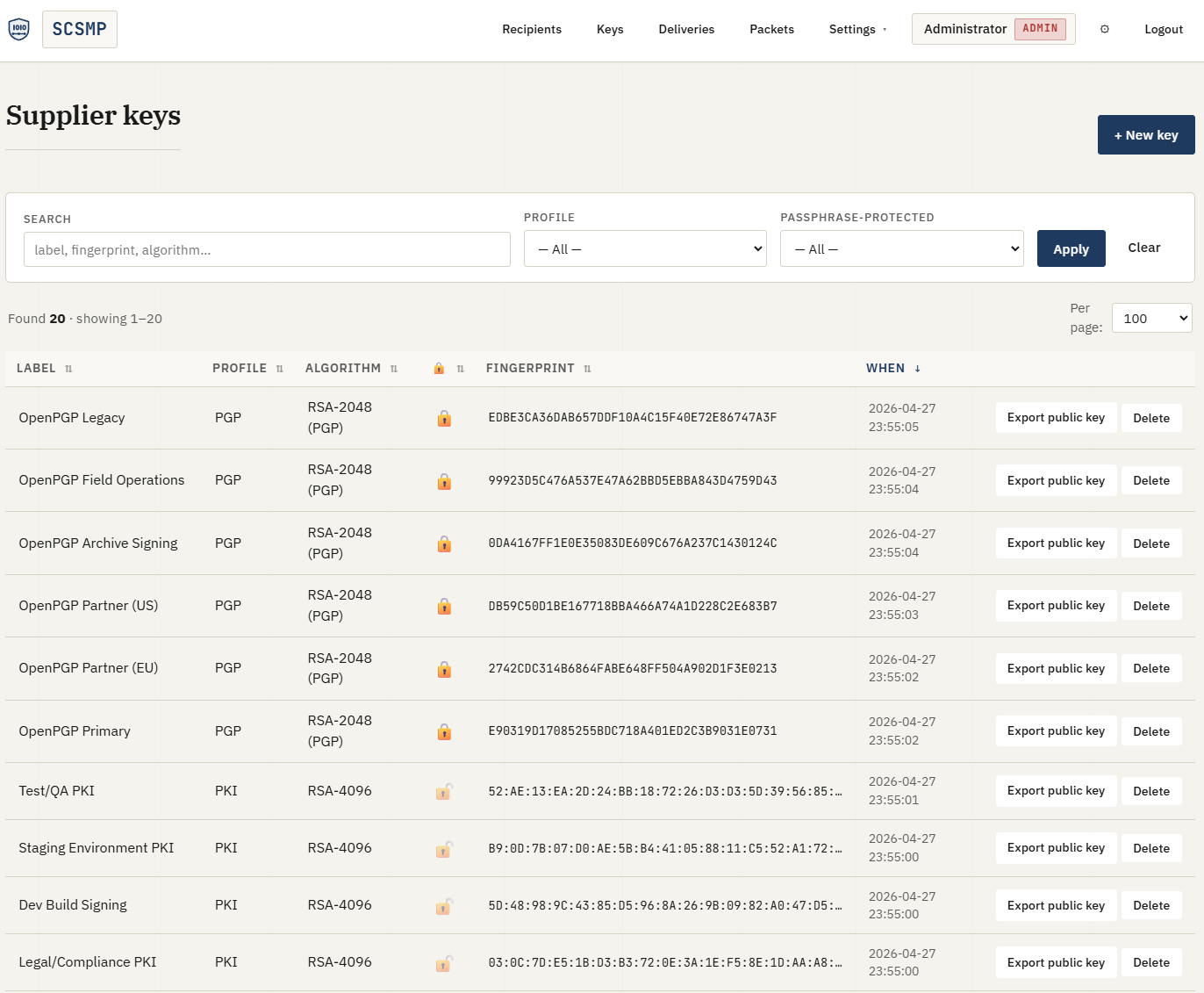The image size is (1204, 993).
Task: Sort by the Label column arrows
Action: (68, 369)
